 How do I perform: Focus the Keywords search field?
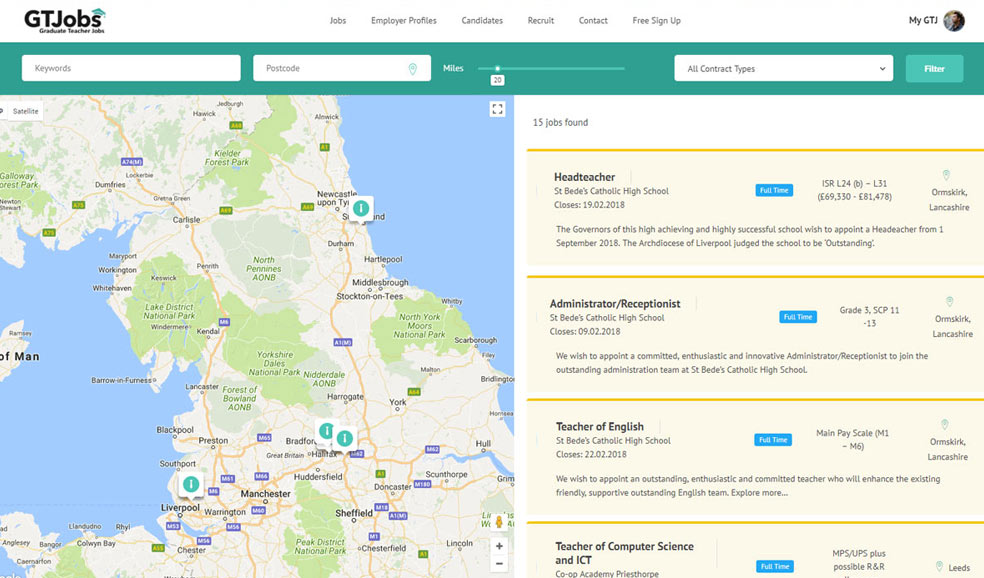click(x=131, y=69)
